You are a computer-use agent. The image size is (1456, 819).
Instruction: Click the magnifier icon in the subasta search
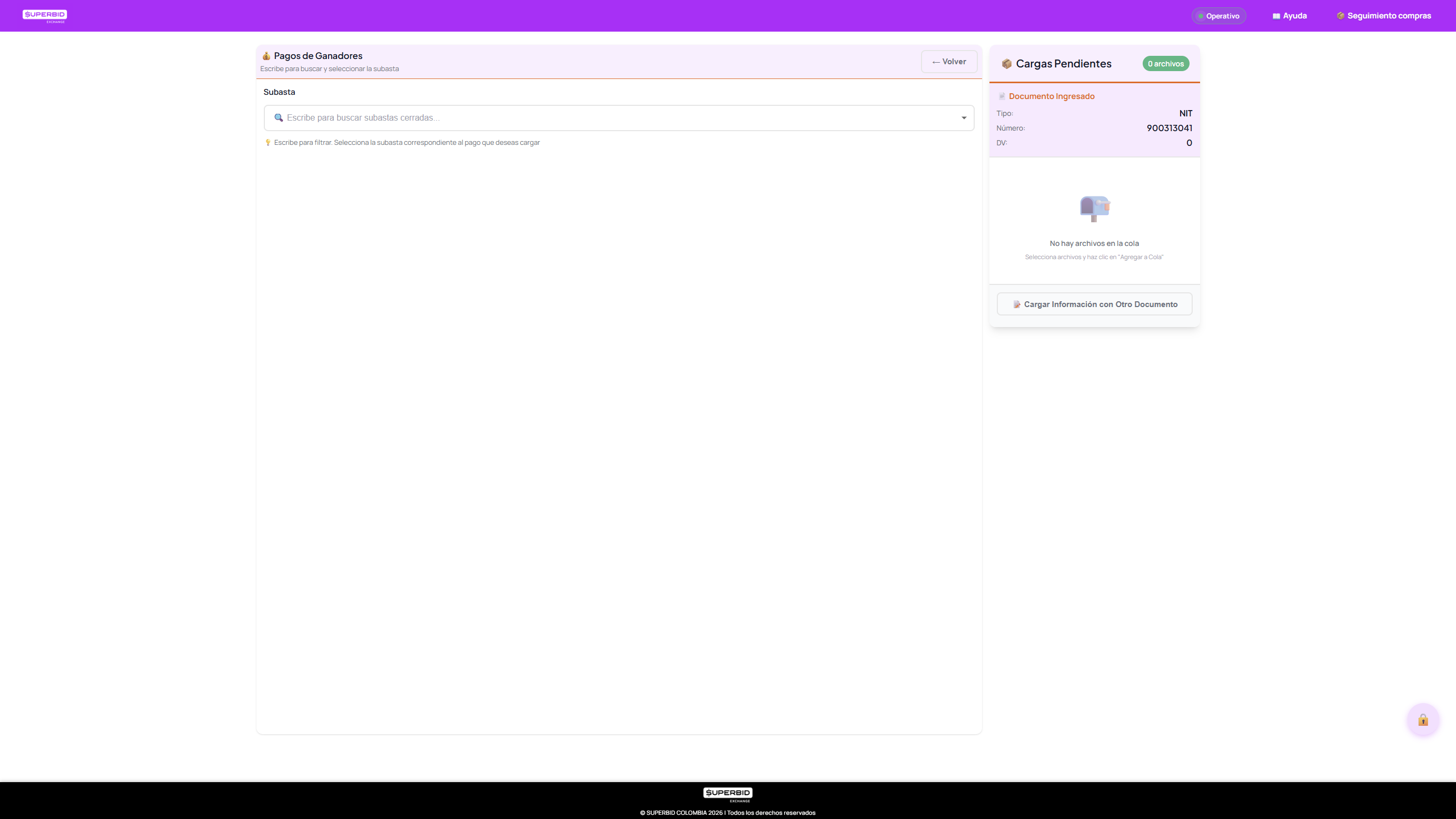tap(278, 117)
